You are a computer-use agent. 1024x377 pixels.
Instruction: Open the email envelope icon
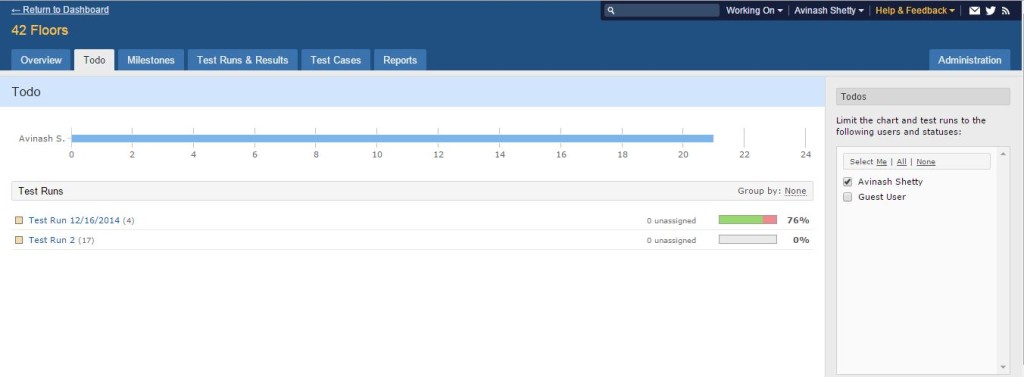click(x=974, y=10)
